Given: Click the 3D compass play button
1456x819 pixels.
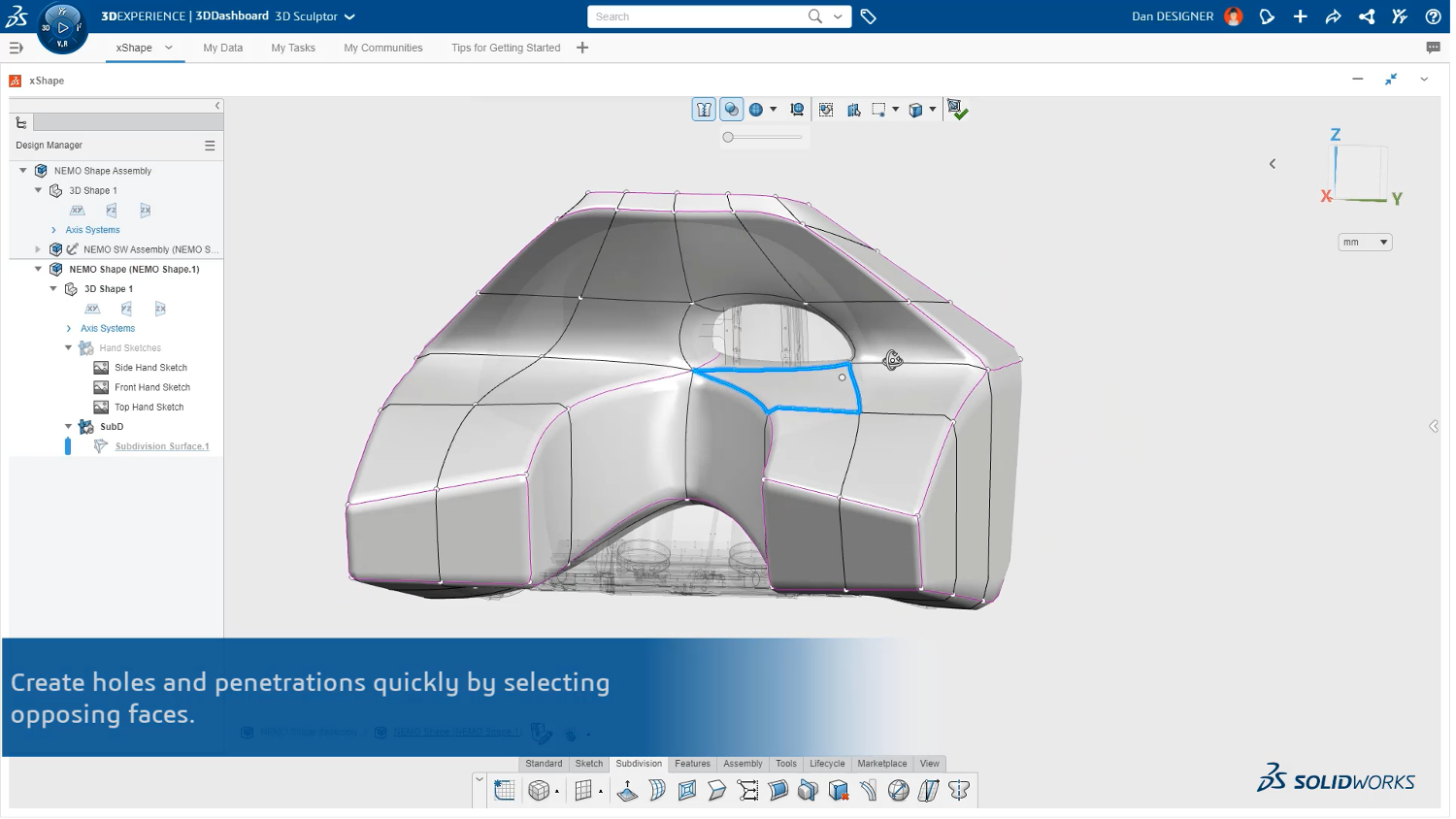Looking at the screenshot, I should pos(63,28).
